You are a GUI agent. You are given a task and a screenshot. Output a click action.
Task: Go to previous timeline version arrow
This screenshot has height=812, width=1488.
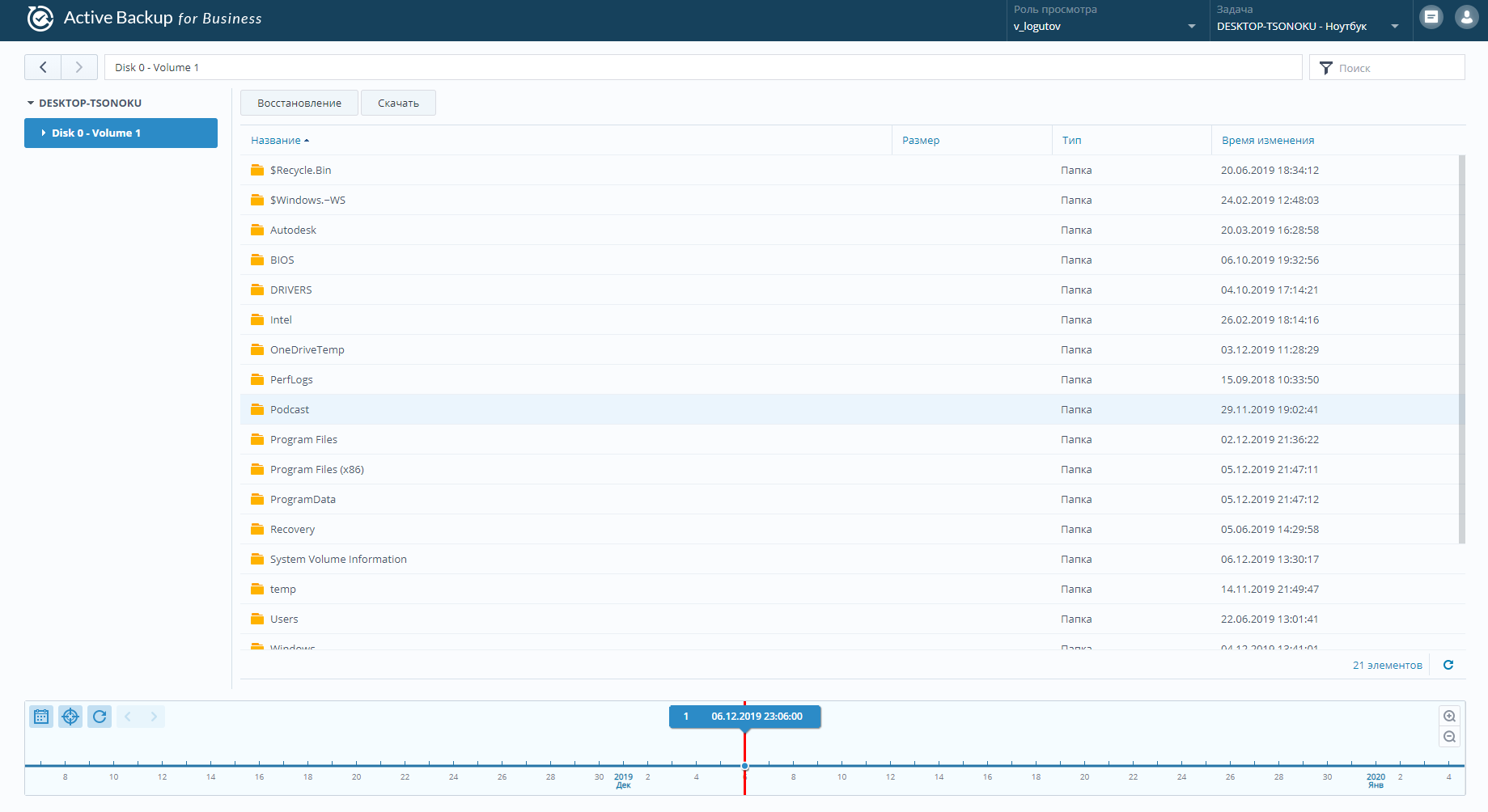point(128,717)
